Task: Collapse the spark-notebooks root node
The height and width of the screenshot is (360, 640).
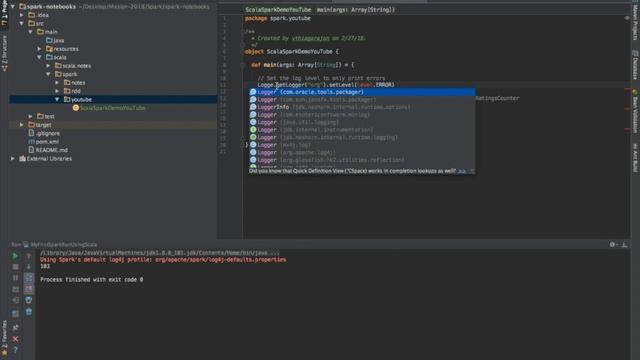Action: pos(13,7)
